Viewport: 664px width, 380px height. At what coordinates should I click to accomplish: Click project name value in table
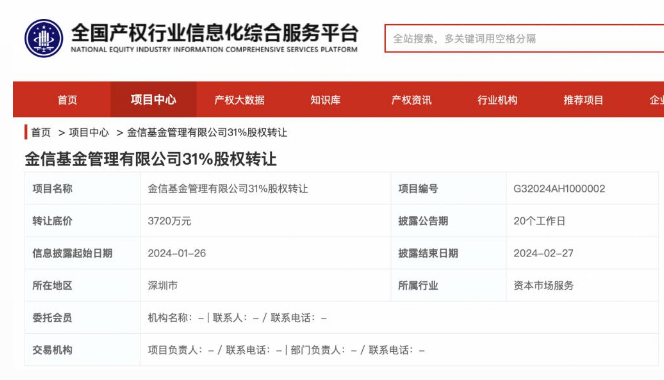[x=228, y=189]
